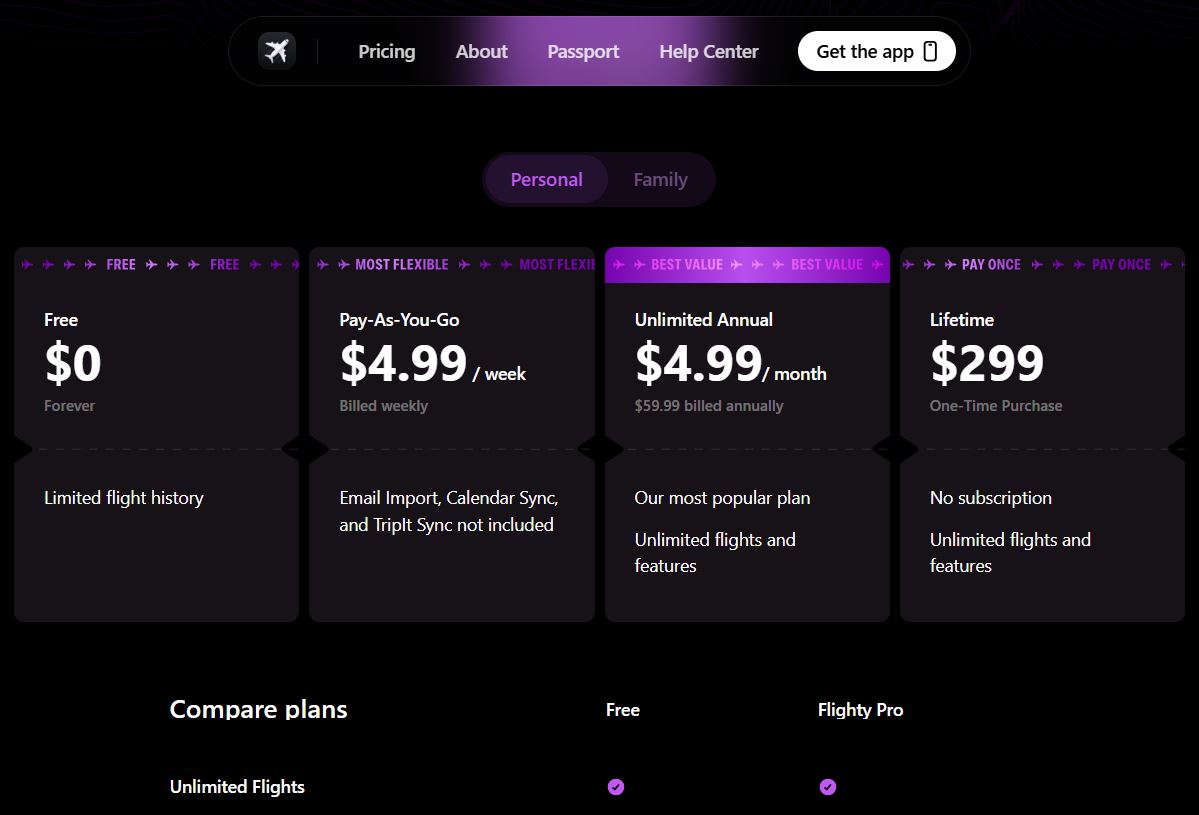Click the $4.99 / week price

433,362
